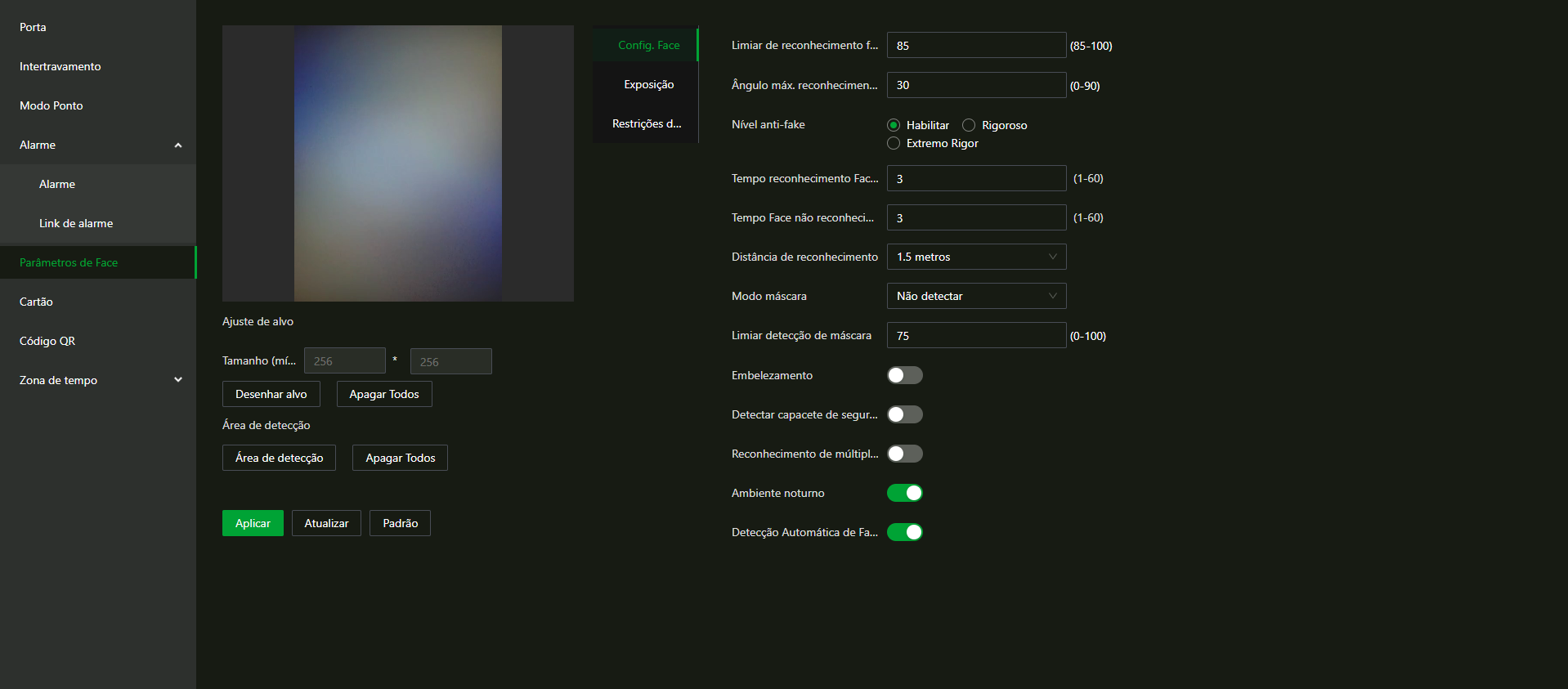This screenshot has width=1568, height=689.
Task: Click the Atualizar button
Action: click(x=326, y=523)
